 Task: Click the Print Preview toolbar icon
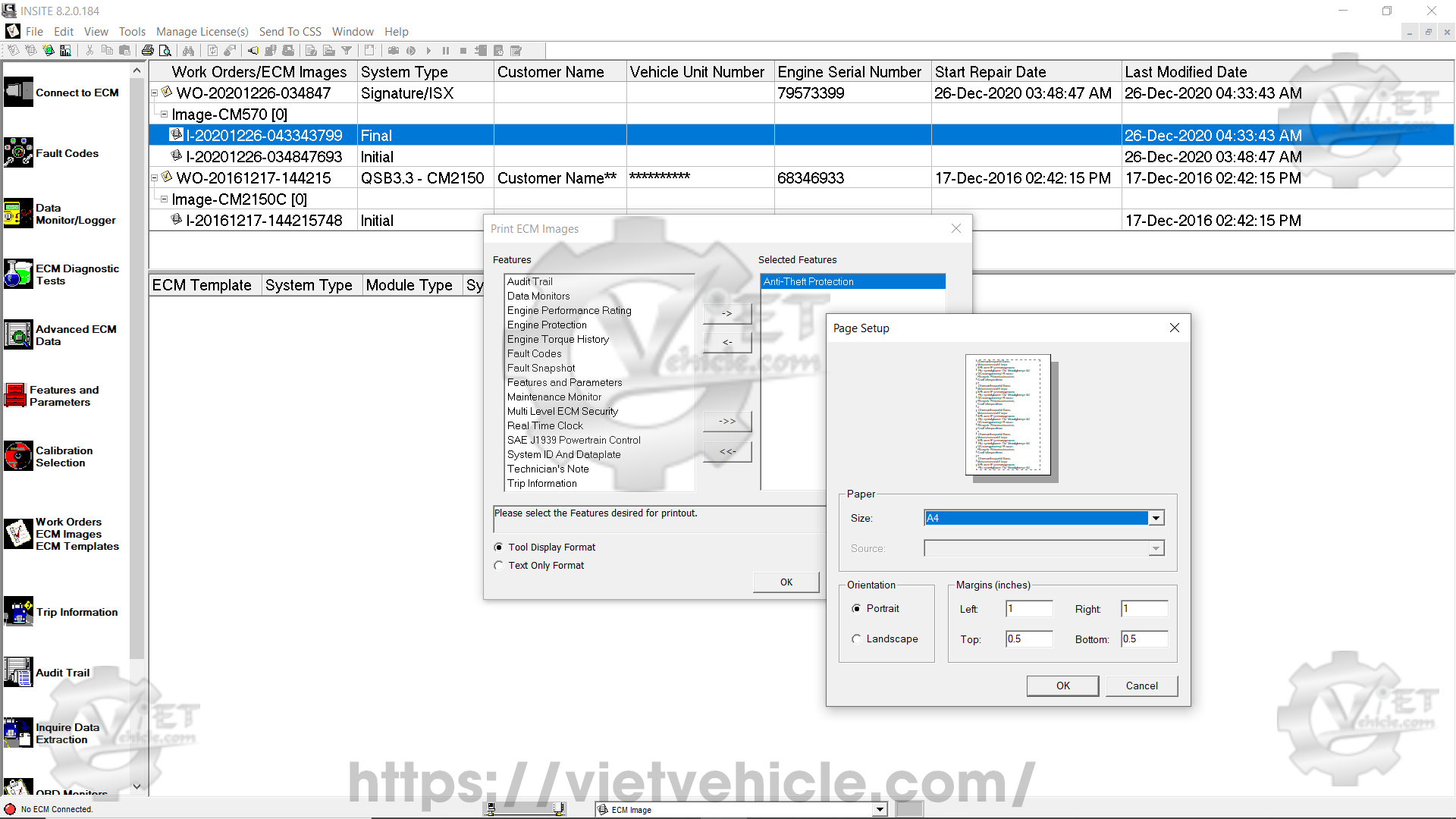coord(165,51)
